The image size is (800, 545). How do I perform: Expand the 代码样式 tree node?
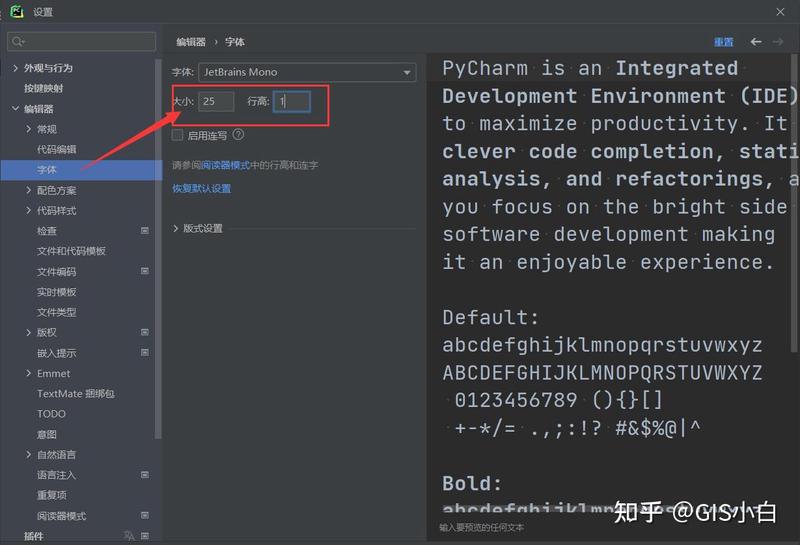pyautogui.click(x=29, y=210)
